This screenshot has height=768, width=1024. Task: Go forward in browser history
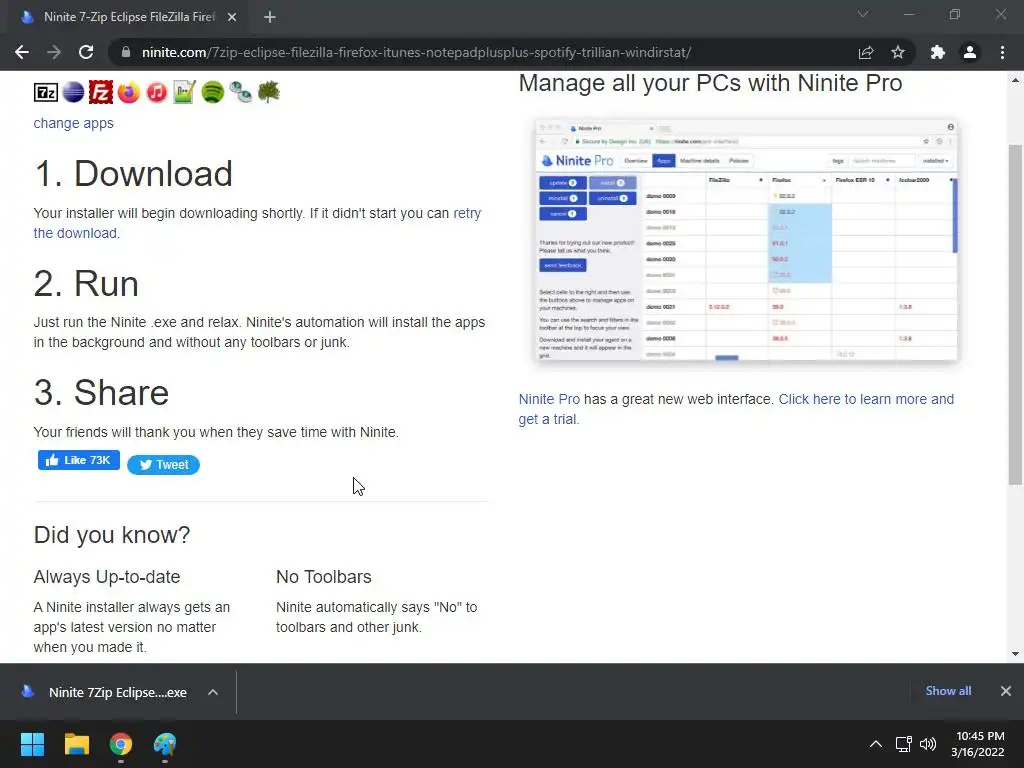[x=54, y=52]
